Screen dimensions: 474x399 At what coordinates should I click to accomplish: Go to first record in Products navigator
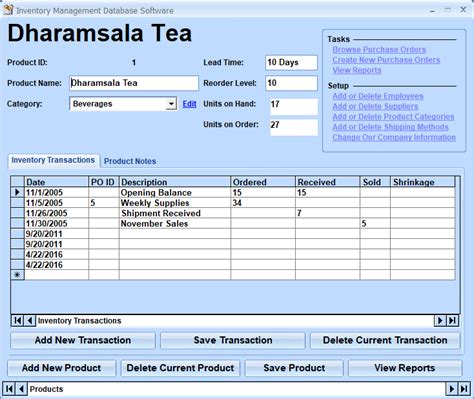pyautogui.click(x=9, y=389)
